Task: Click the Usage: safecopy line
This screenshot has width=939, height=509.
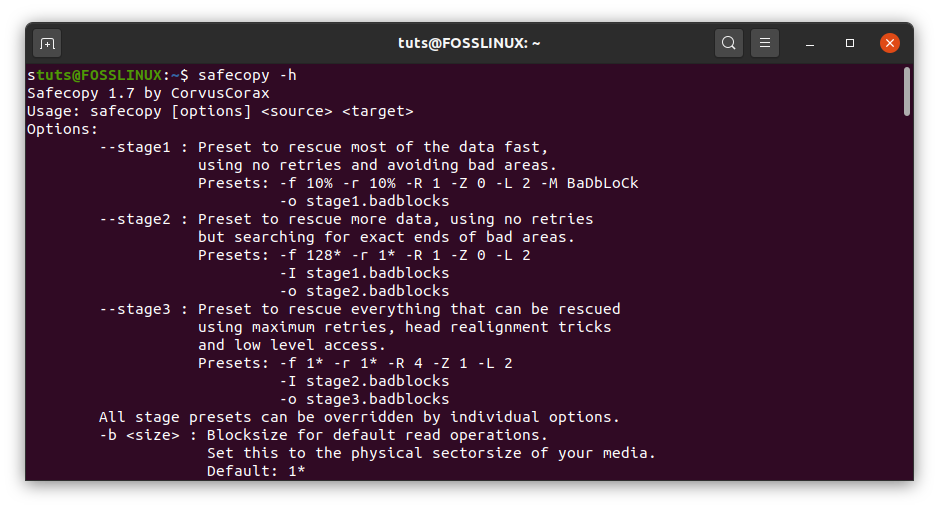Action: pos(220,111)
